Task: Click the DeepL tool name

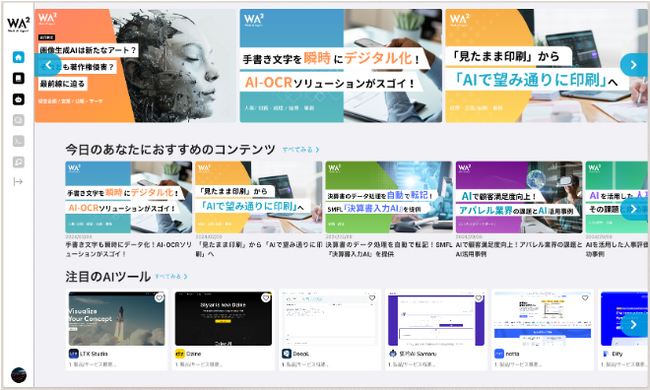Action: pos(301,354)
